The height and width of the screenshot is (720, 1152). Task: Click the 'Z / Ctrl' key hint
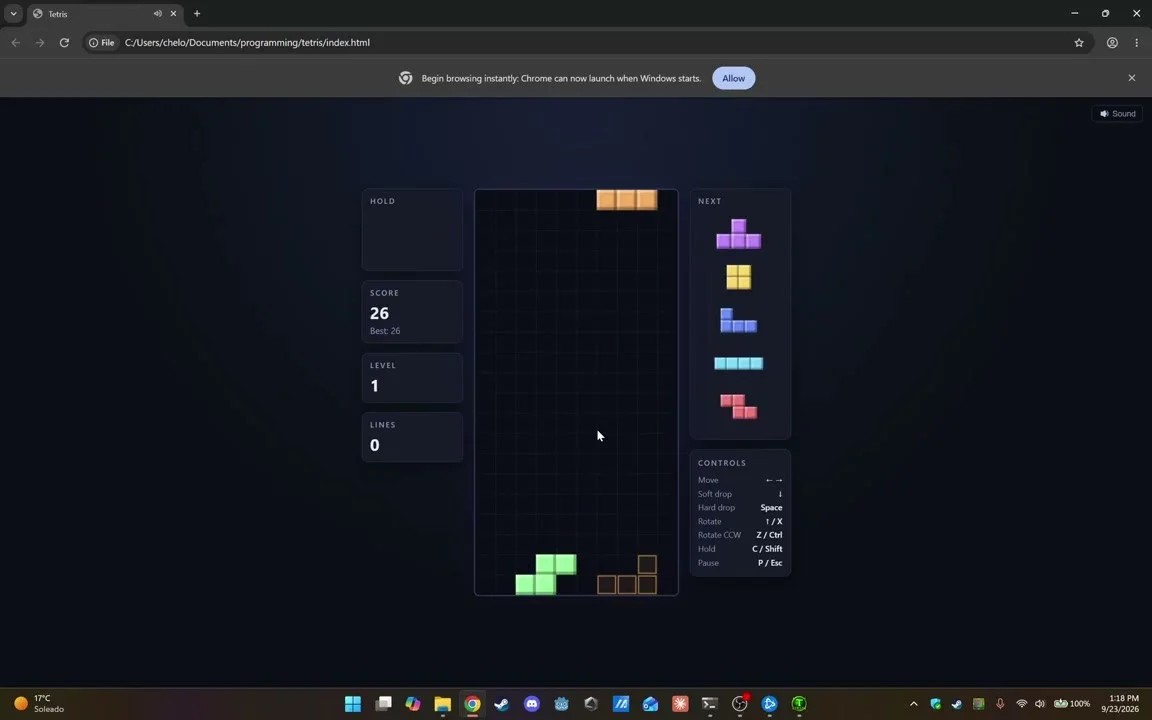769,535
